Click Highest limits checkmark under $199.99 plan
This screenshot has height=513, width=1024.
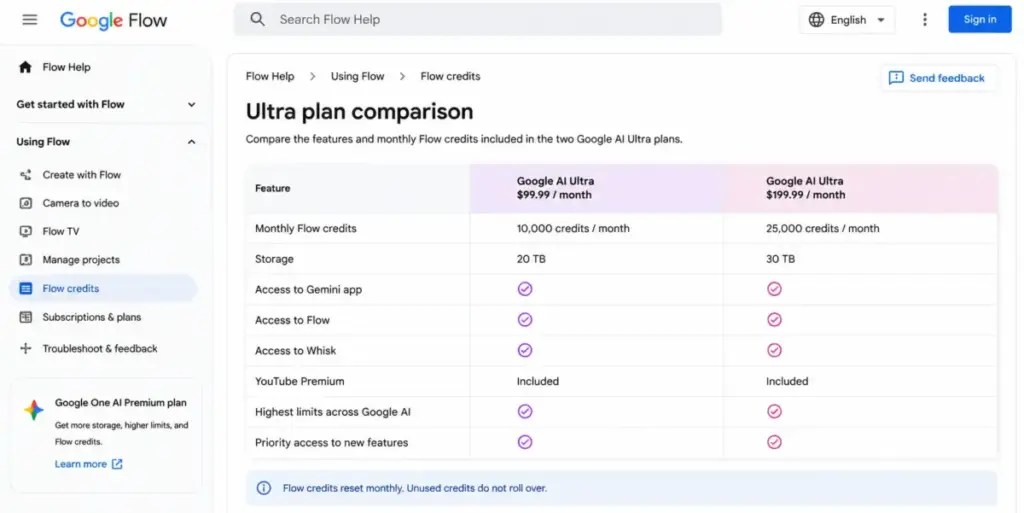click(x=775, y=412)
